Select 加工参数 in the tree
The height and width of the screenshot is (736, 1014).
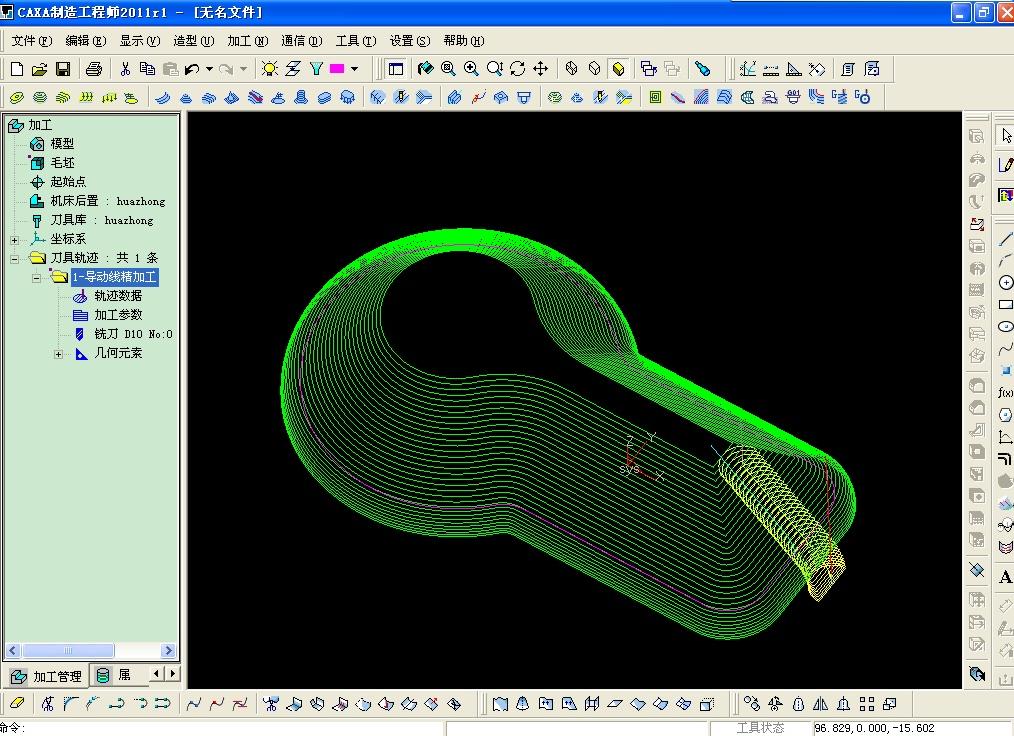click(117, 315)
